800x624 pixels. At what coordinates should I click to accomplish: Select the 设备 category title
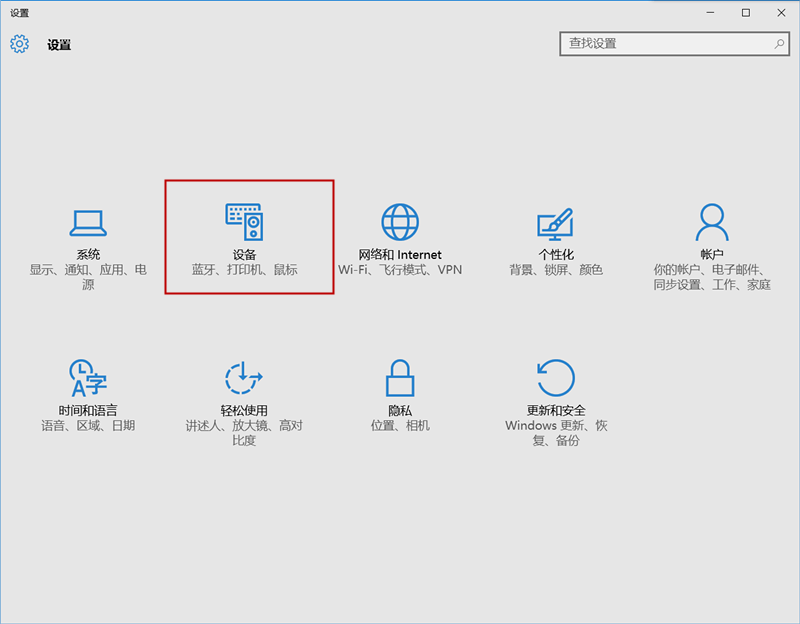[244, 254]
